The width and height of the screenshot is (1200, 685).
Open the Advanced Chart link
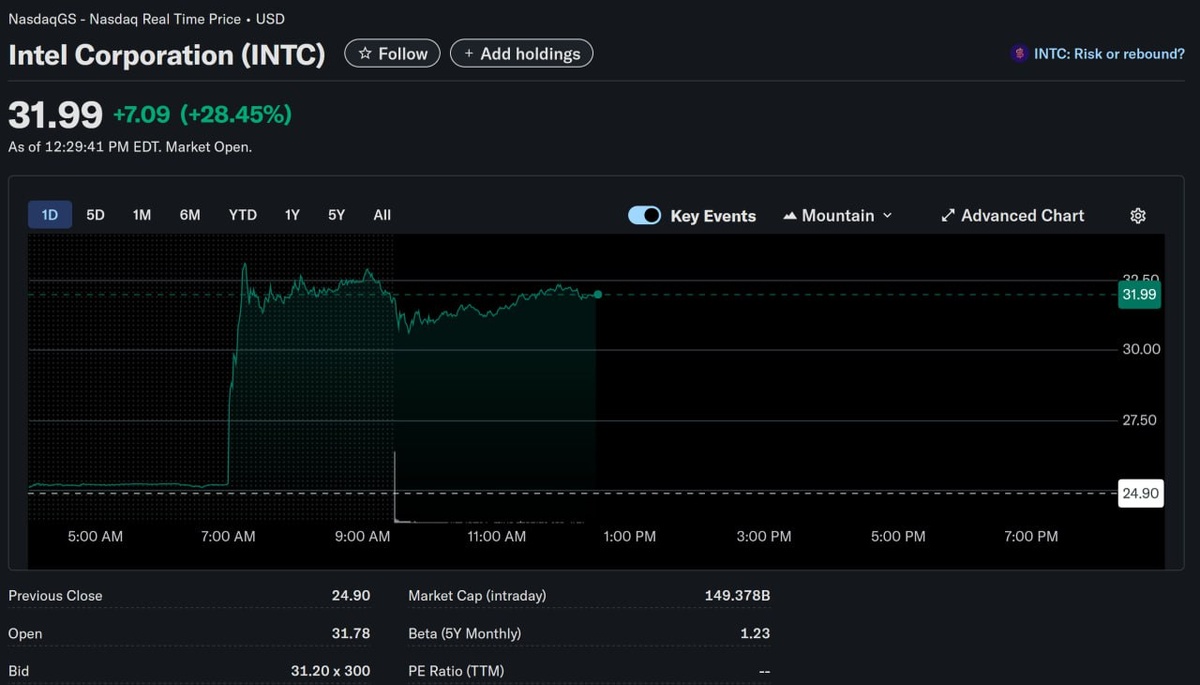[x=1013, y=216]
